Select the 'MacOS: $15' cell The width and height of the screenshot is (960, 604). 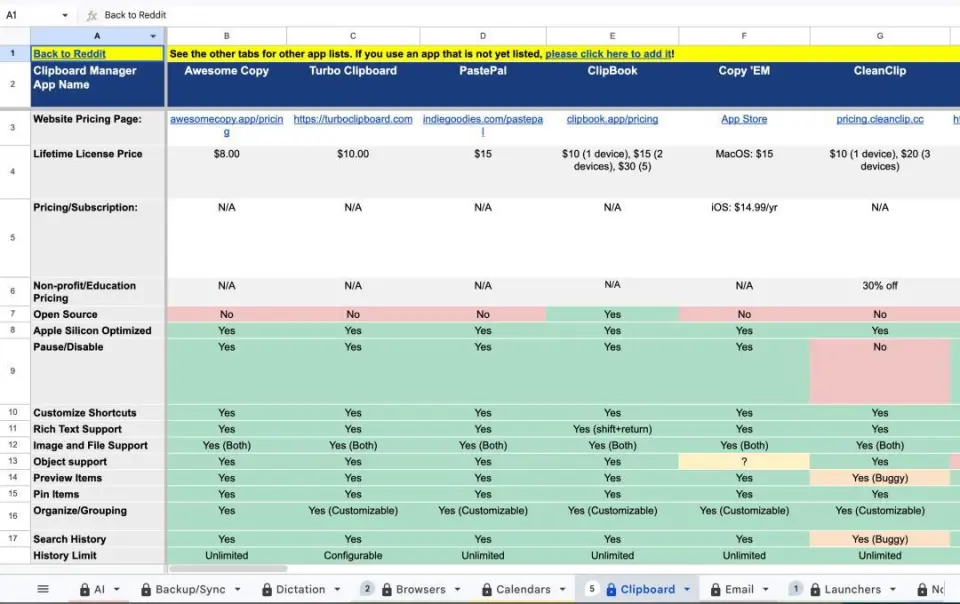pyautogui.click(x=744, y=171)
